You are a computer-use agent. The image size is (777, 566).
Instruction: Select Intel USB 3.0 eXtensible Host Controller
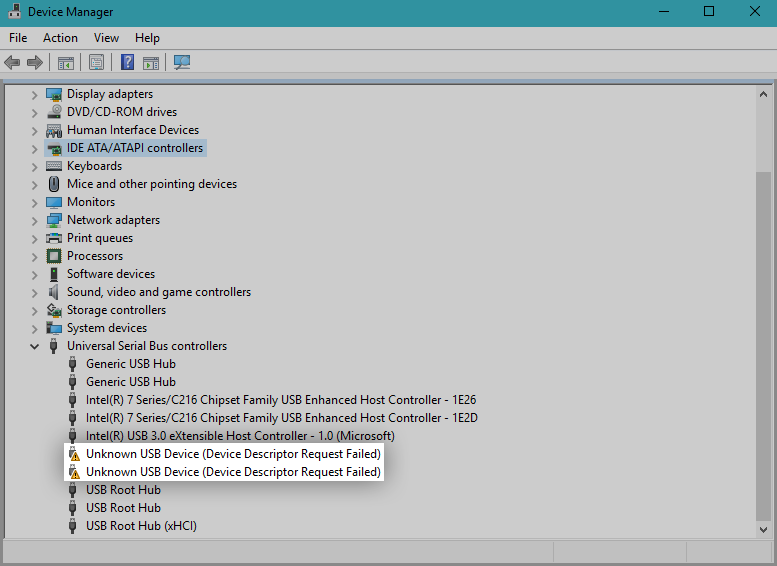240,436
